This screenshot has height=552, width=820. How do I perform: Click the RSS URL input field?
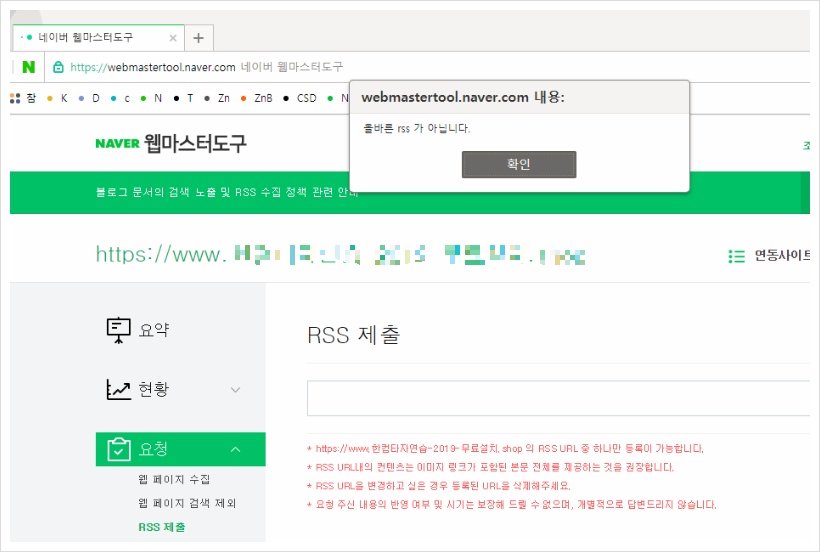point(558,398)
